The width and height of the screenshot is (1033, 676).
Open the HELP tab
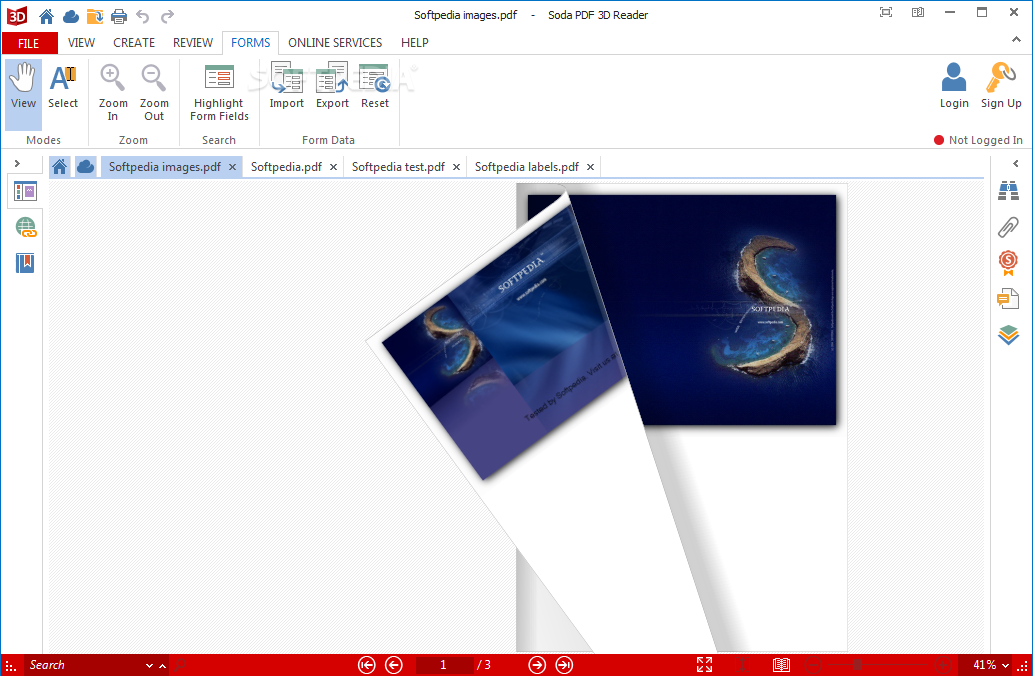[x=414, y=43]
